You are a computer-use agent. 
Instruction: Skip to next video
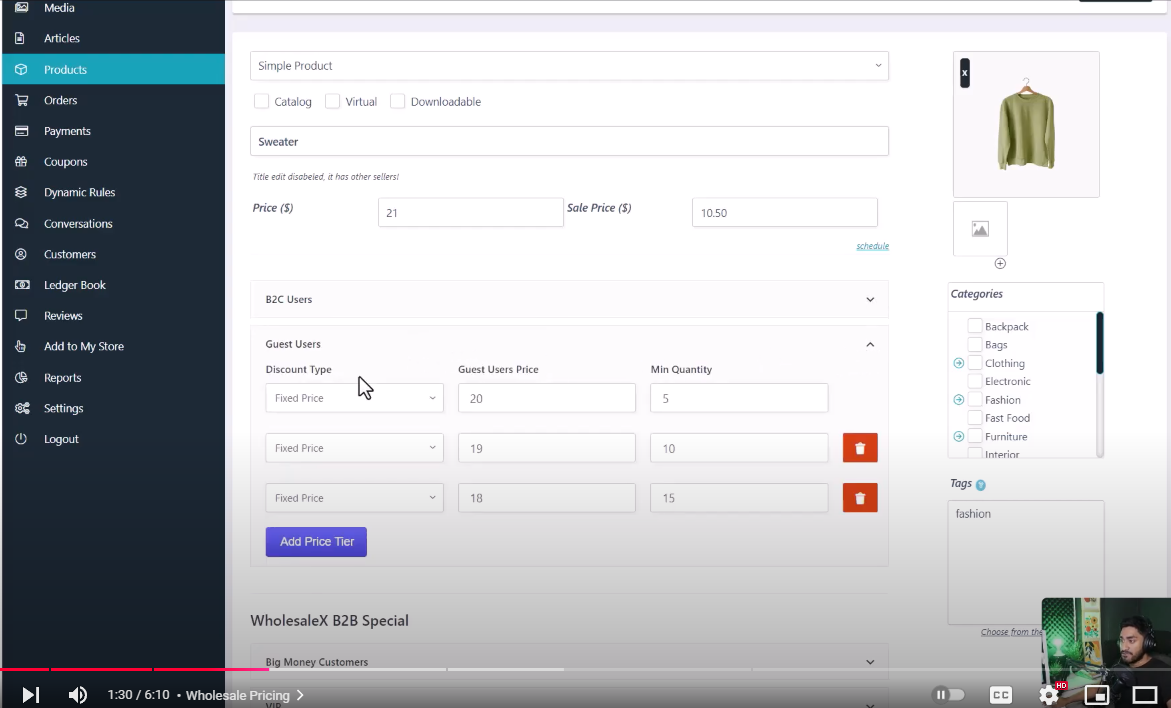click(31, 695)
